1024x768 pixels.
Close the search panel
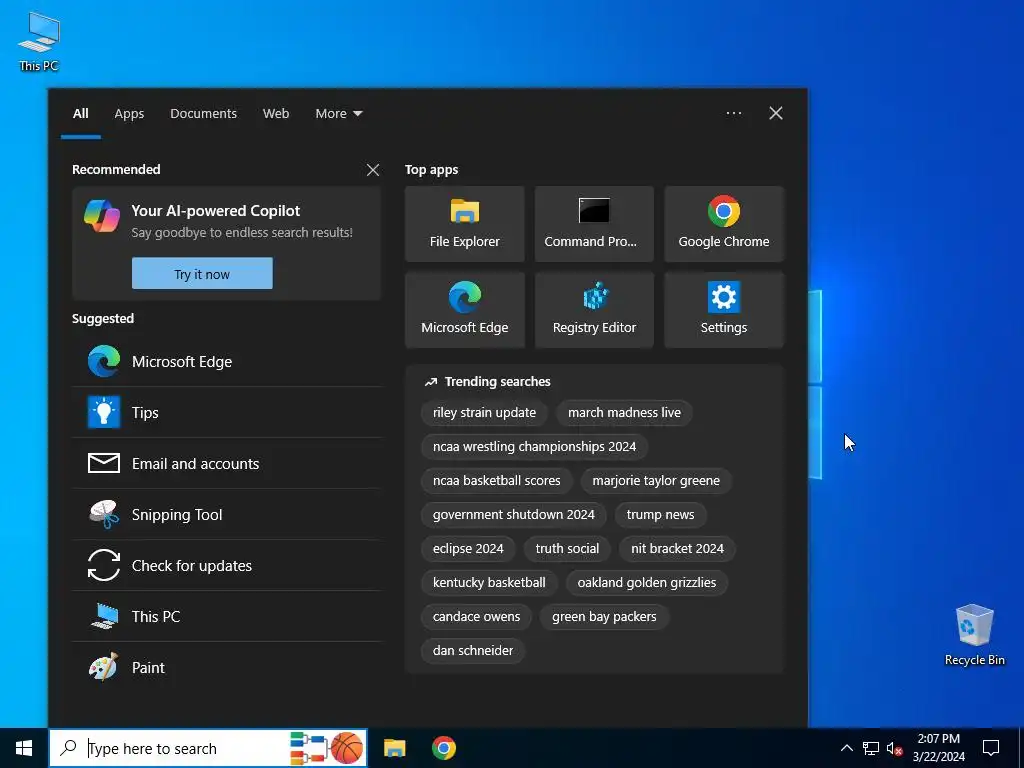pyautogui.click(x=776, y=113)
